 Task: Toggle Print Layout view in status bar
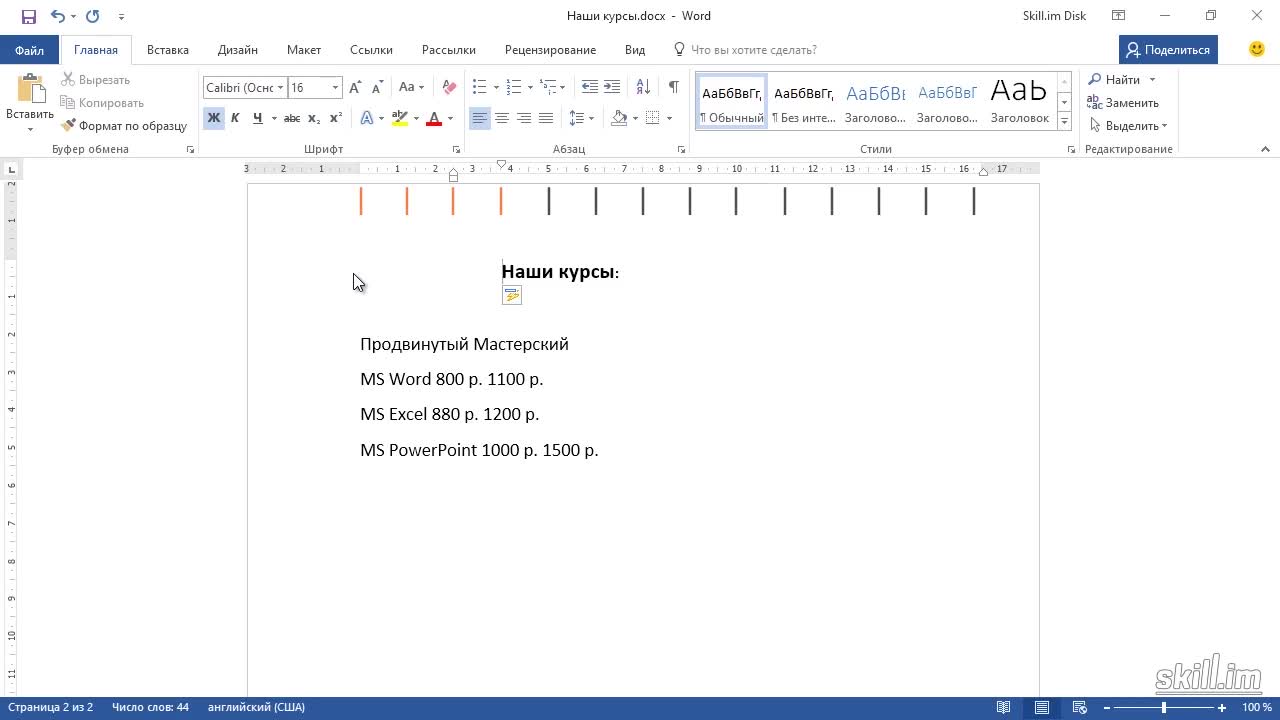coord(1042,708)
